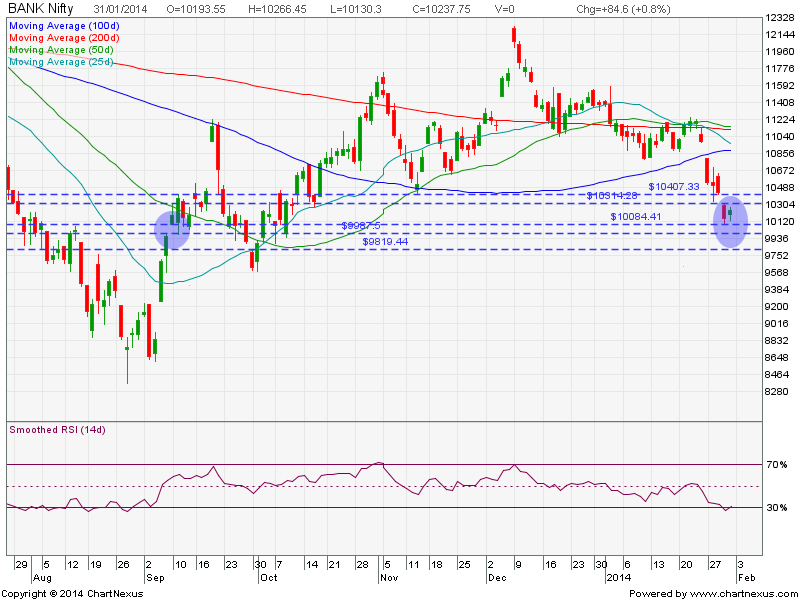Click the 2014 year label on time axis
Screen dimensions: 800x600
618,578
